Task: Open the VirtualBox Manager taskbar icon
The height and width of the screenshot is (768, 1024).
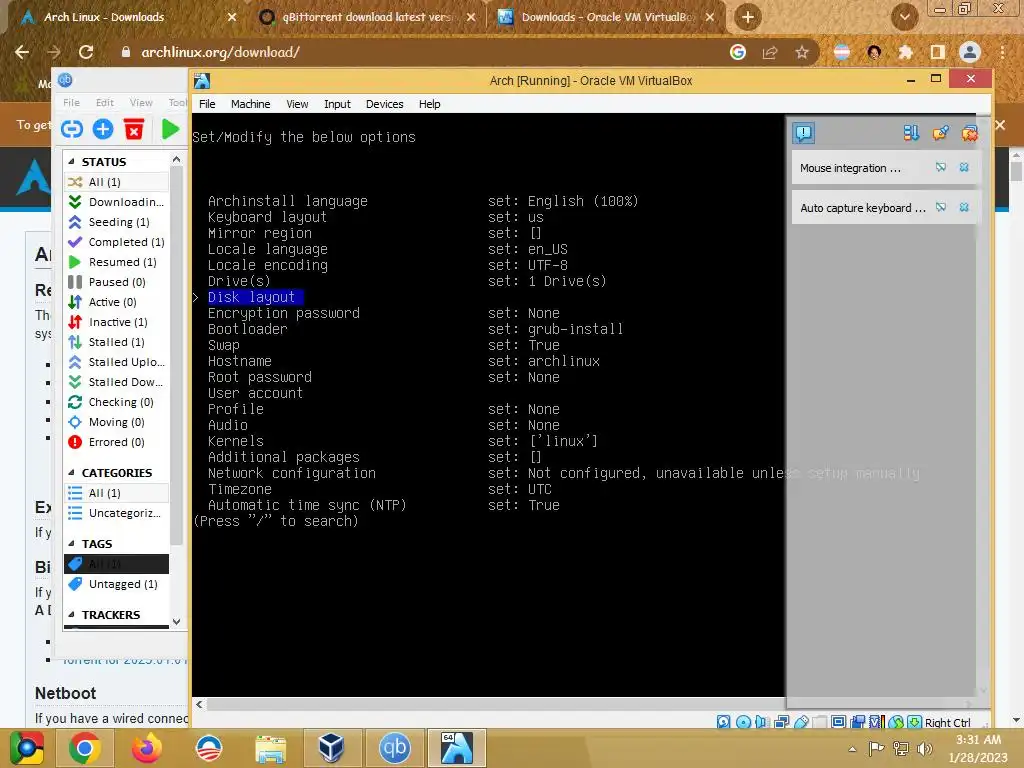Action: point(332,748)
